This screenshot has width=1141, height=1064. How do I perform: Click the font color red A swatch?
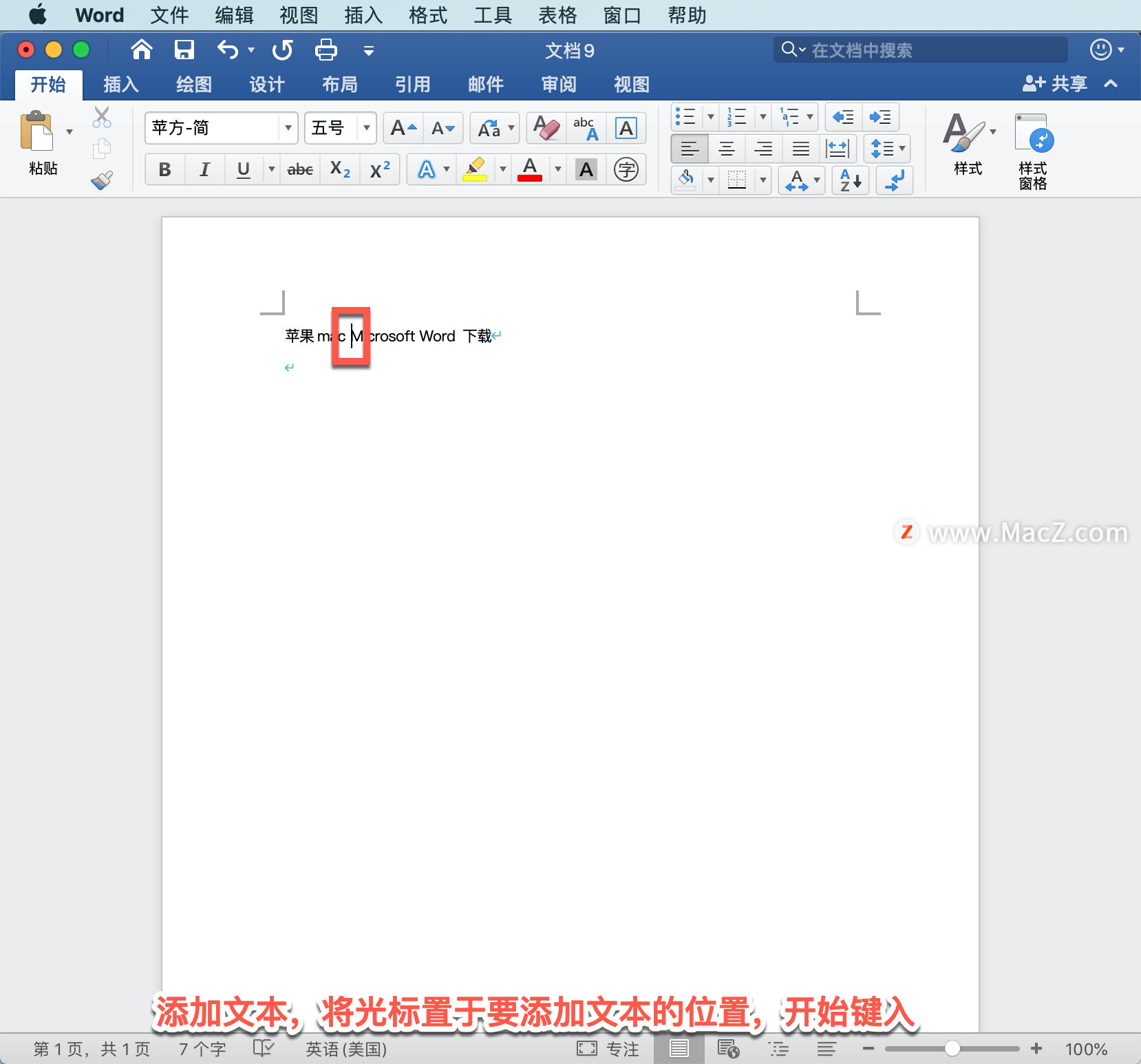pyautogui.click(x=530, y=169)
